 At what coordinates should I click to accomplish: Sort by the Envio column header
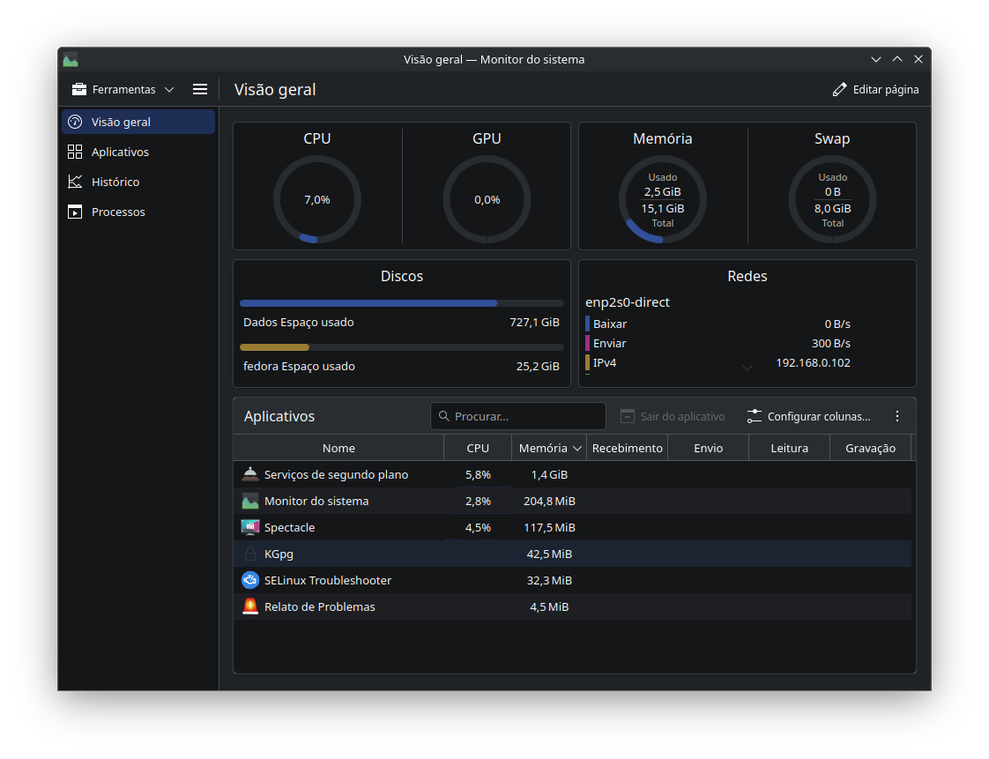708,448
